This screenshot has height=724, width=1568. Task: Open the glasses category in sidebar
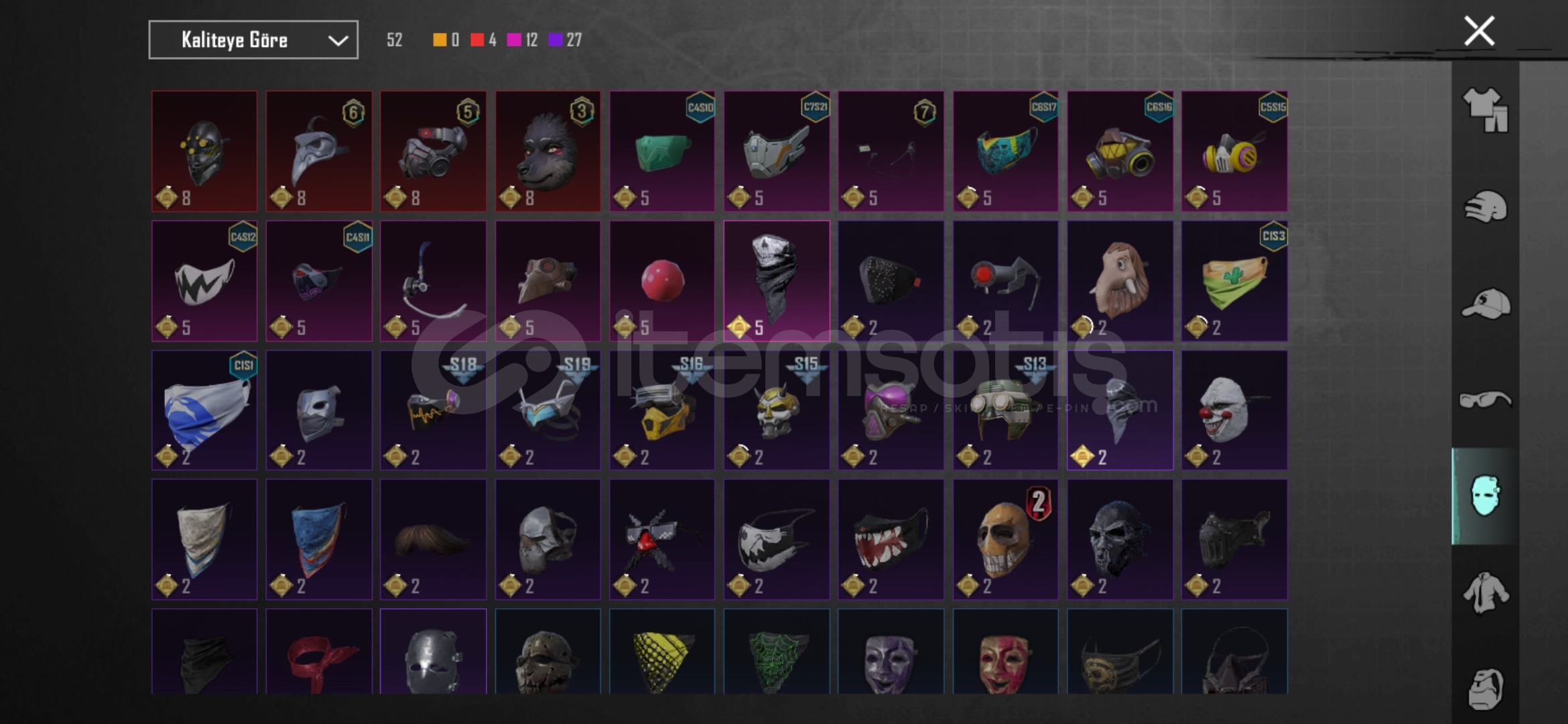pos(1485,400)
